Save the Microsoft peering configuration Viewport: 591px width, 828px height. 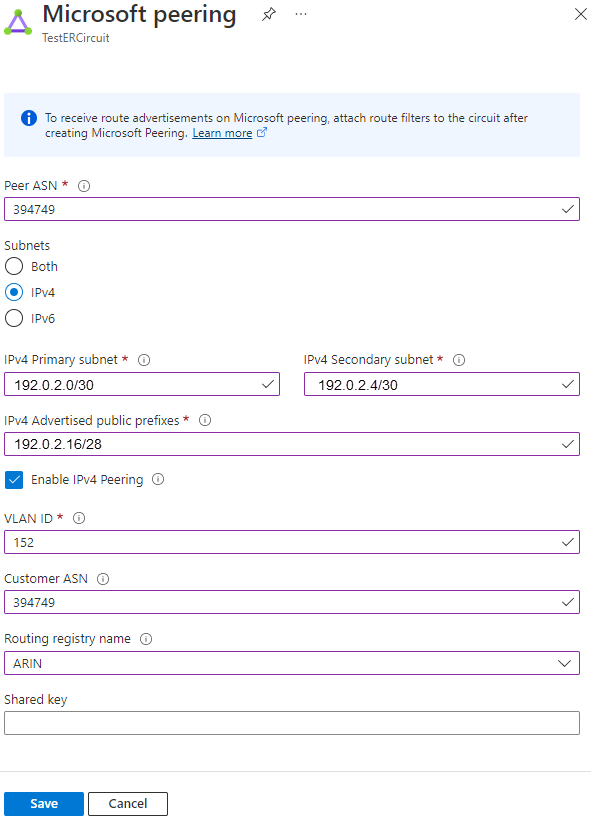43,803
